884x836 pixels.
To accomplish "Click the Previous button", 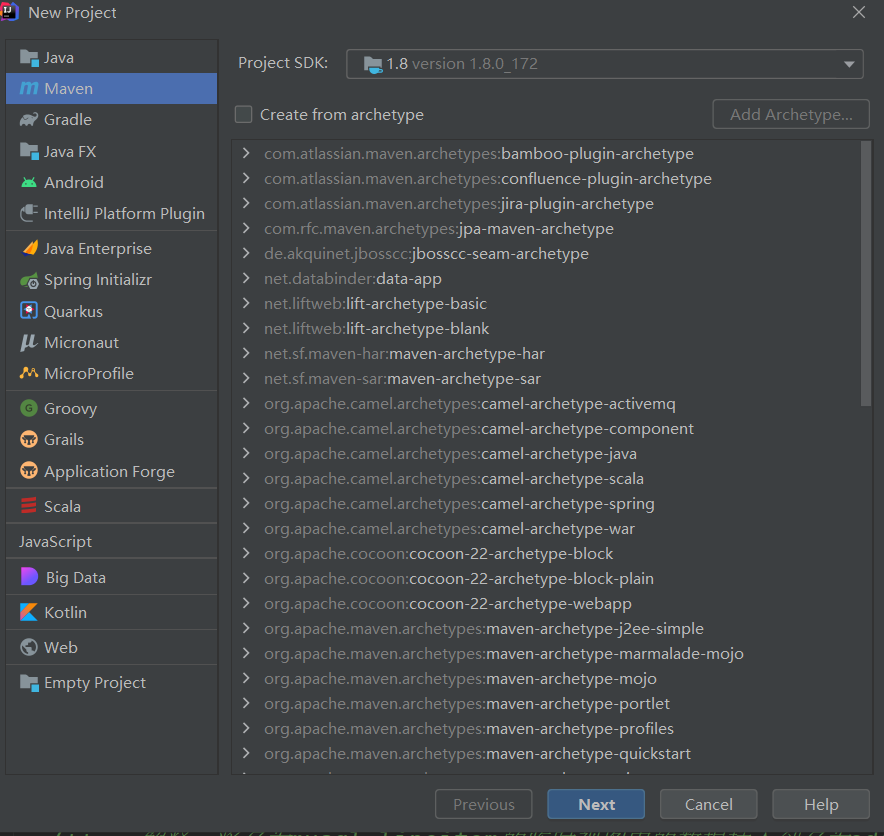I will coord(484,804).
